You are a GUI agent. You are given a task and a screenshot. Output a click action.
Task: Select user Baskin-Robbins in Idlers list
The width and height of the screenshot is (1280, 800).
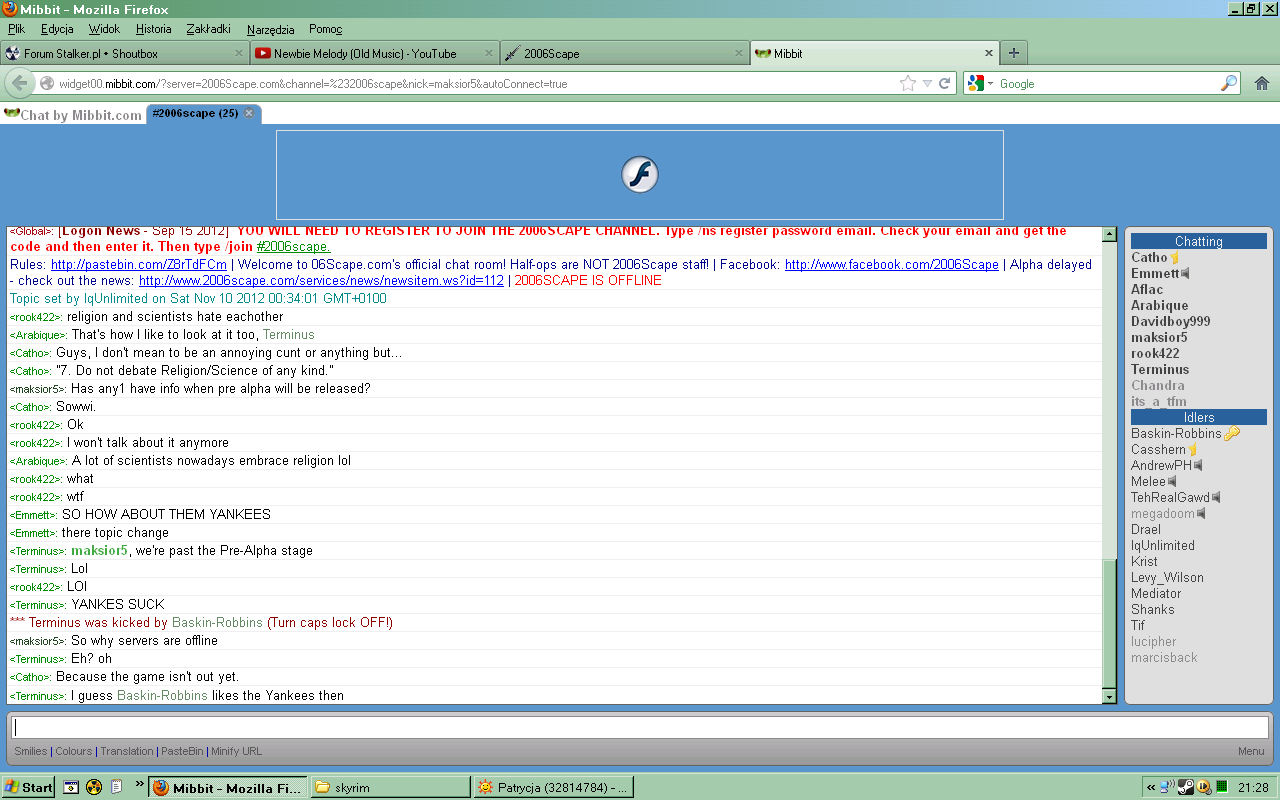click(x=1176, y=433)
